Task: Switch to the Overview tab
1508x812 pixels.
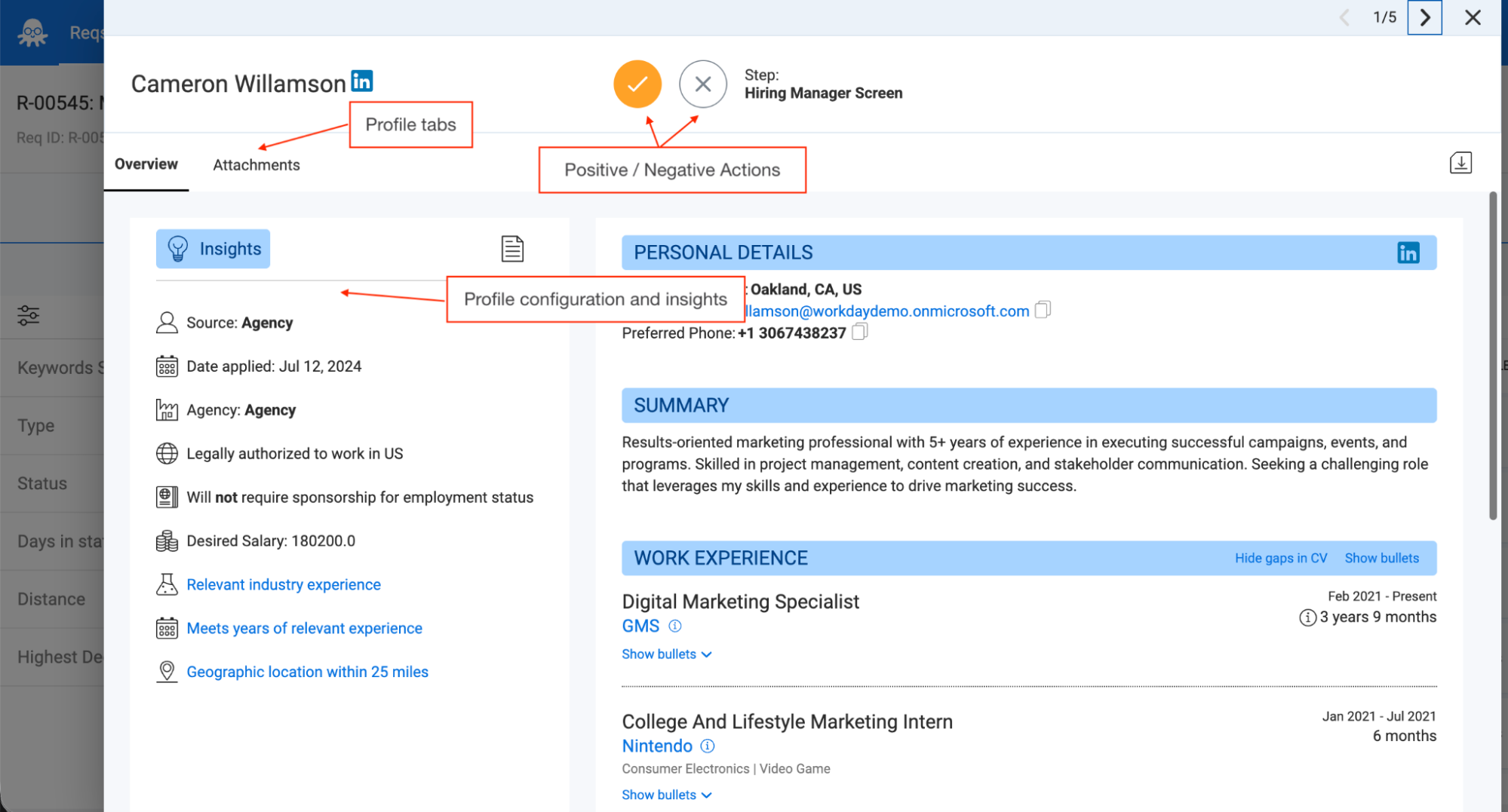Action: pyautogui.click(x=146, y=164)
